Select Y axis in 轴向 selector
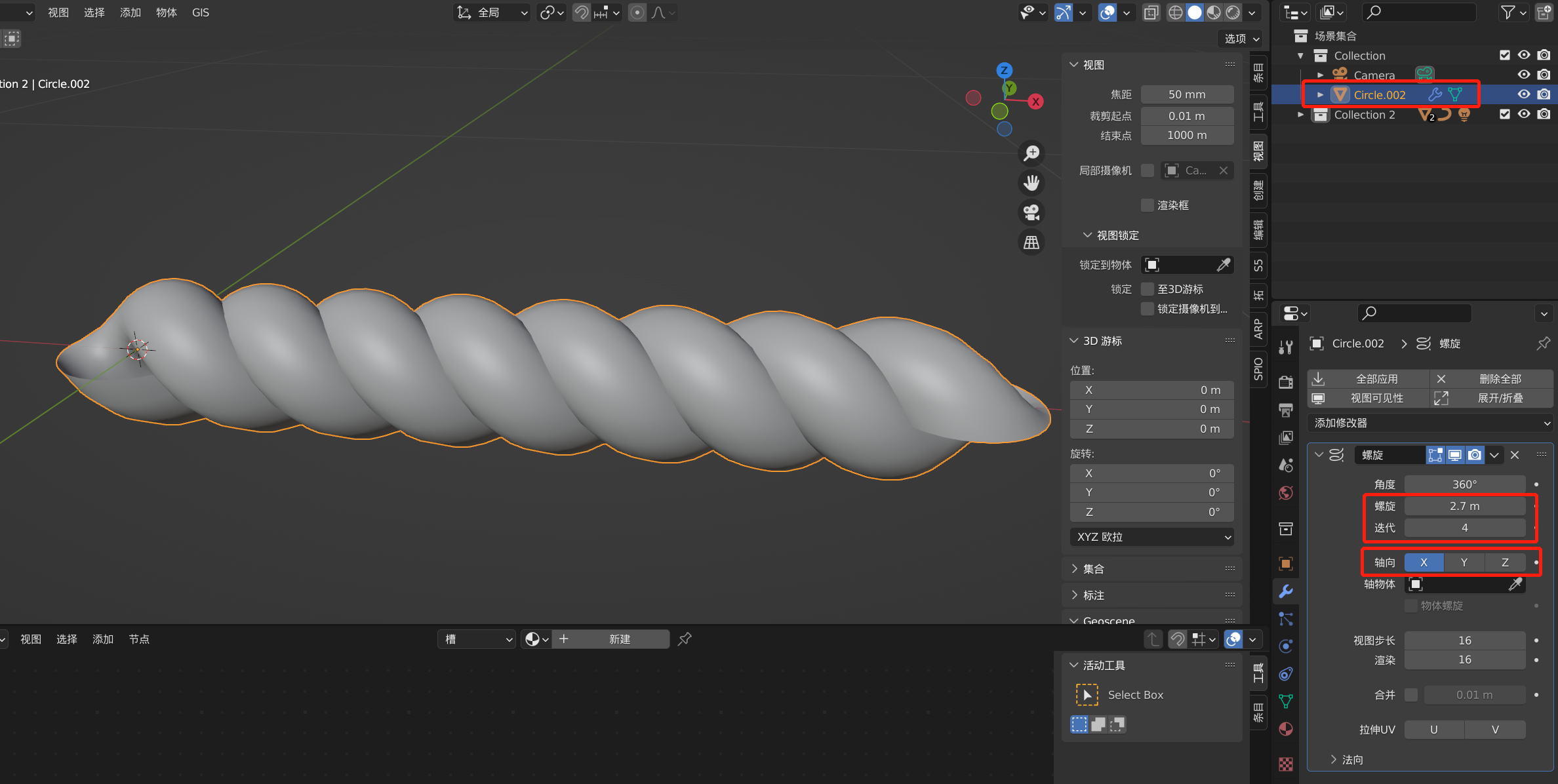1558x784 pixels. 1464,562
